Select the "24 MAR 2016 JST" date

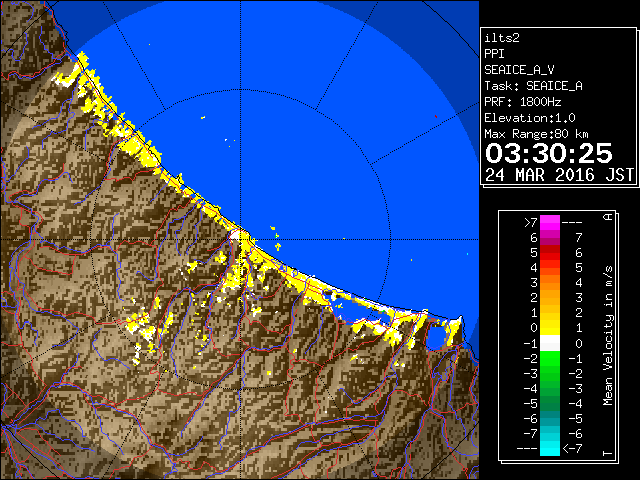[x=560, y=175]
